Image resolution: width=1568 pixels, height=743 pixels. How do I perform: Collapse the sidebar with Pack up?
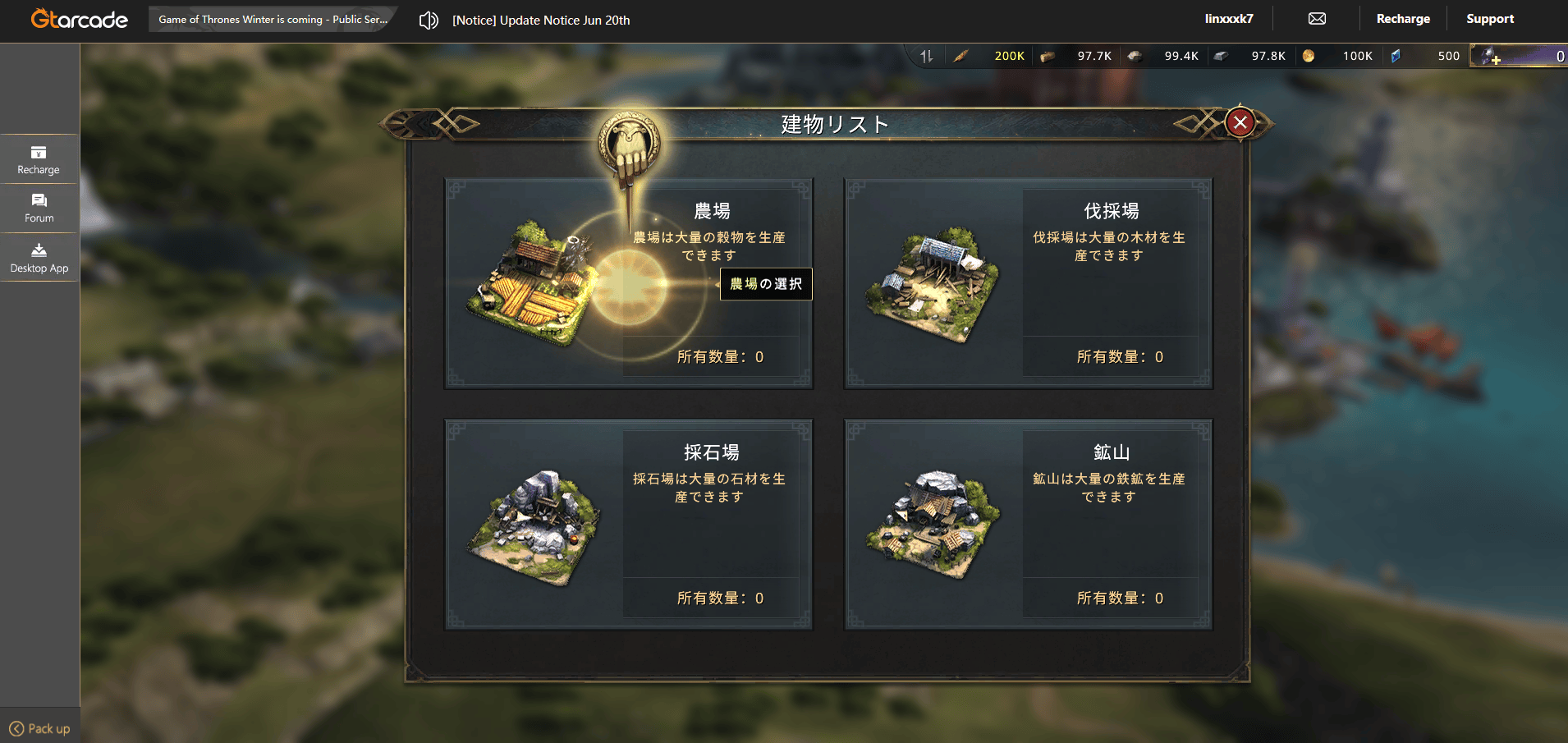coord(39,728)
